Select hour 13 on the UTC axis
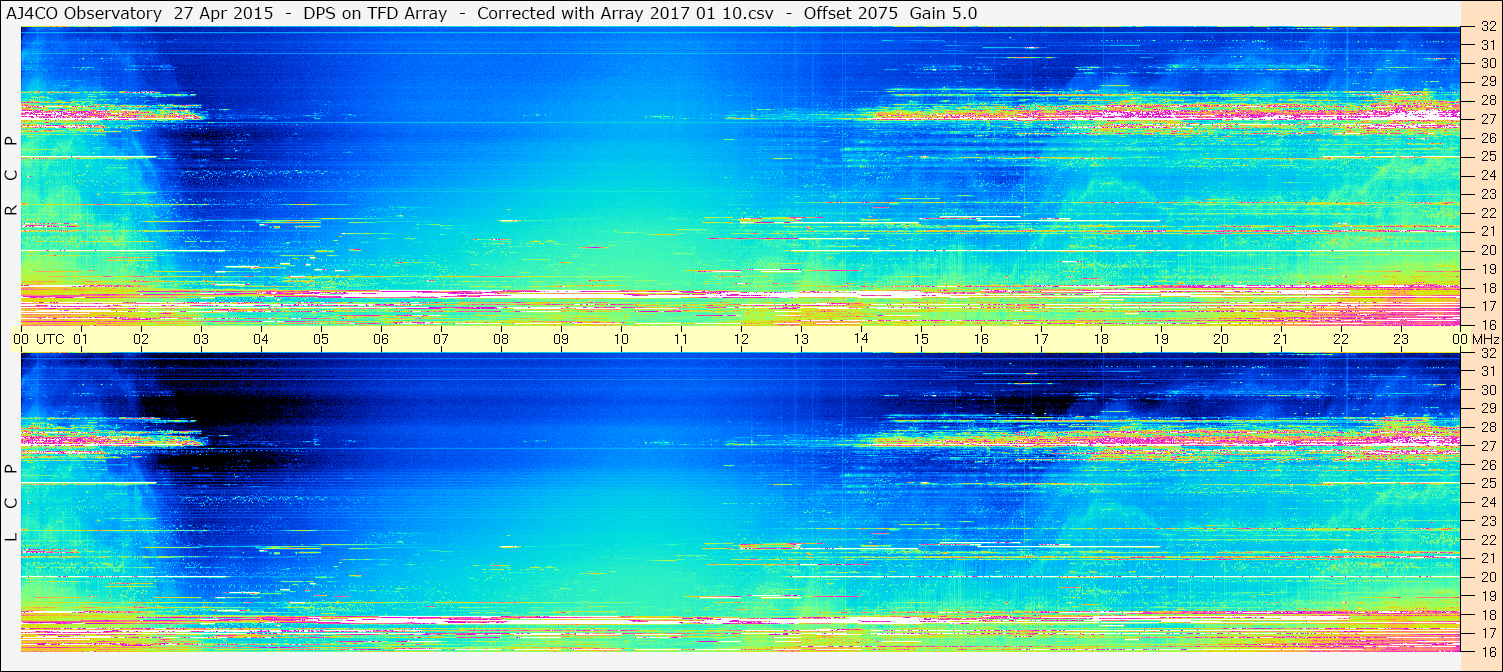1503x672 pixels. pyautogui.click(x=801, y=339)
